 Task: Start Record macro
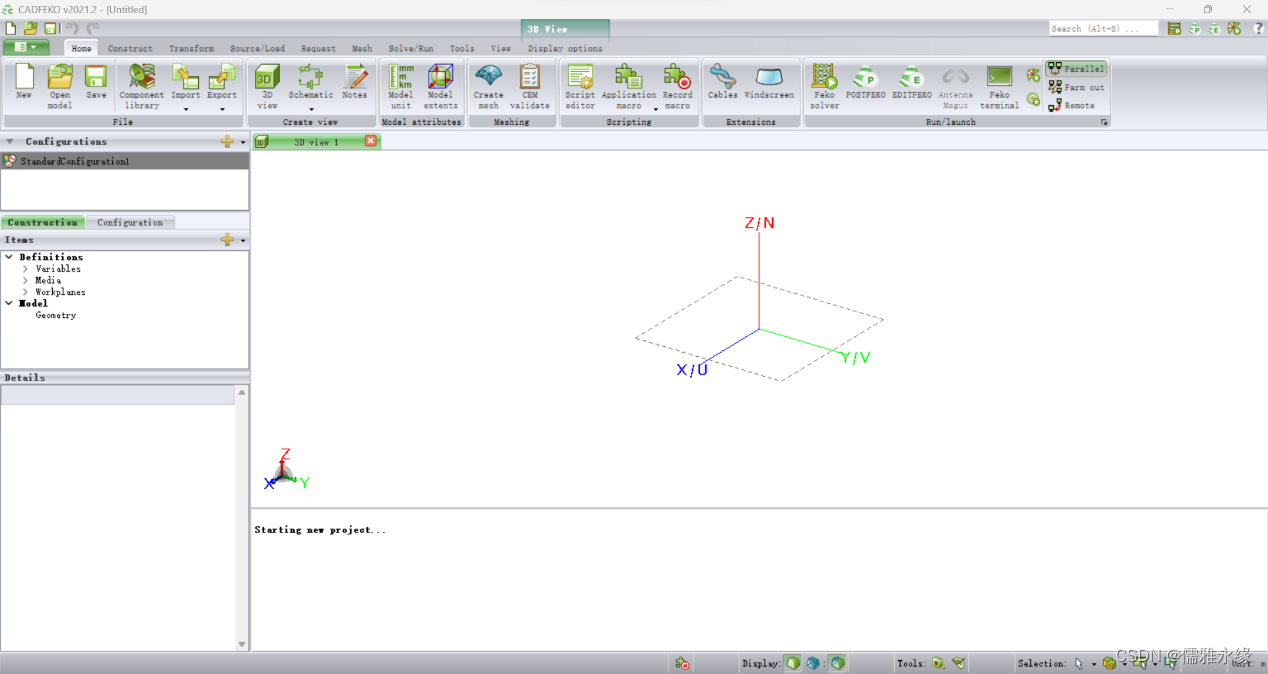[677, 87]
